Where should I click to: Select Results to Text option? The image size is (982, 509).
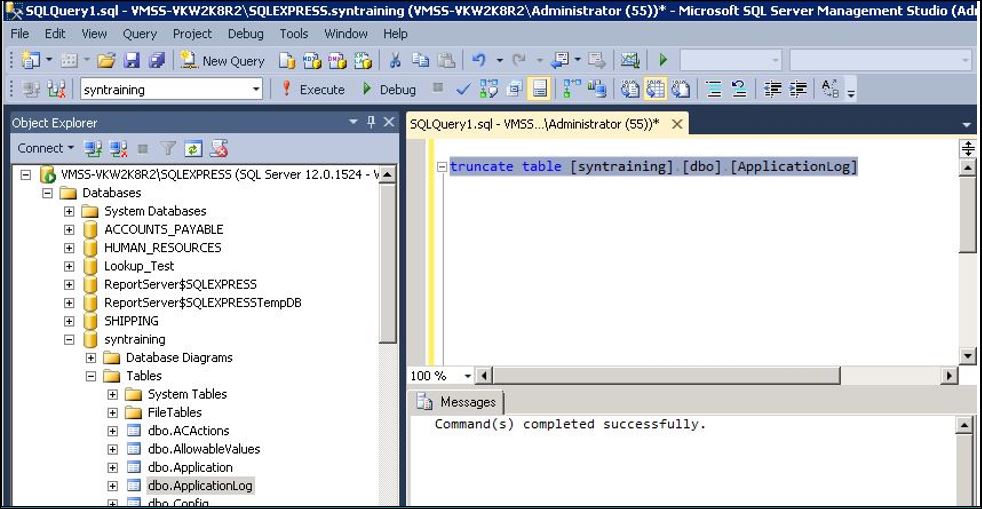629,90
